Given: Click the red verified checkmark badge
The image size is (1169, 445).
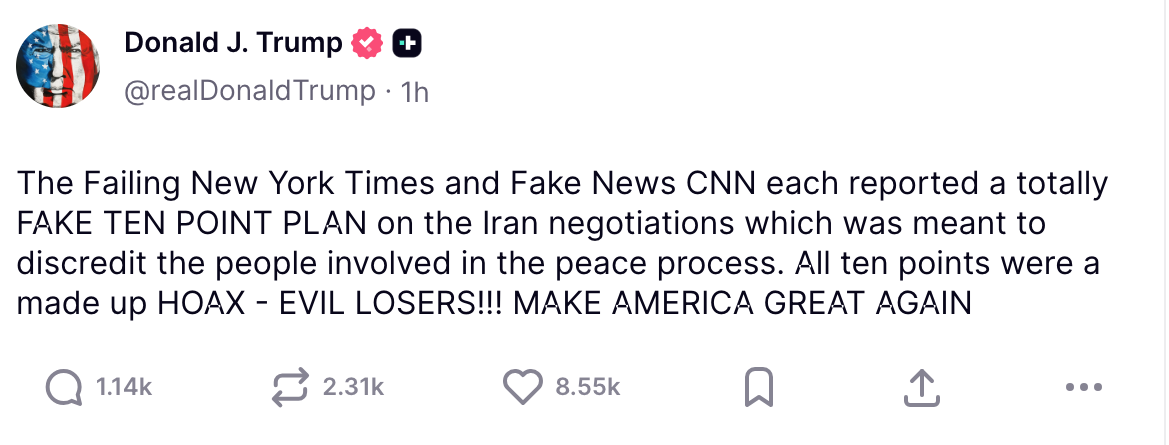Looking at the screenshot, I should pyautogui.click(x=367, y=43).
